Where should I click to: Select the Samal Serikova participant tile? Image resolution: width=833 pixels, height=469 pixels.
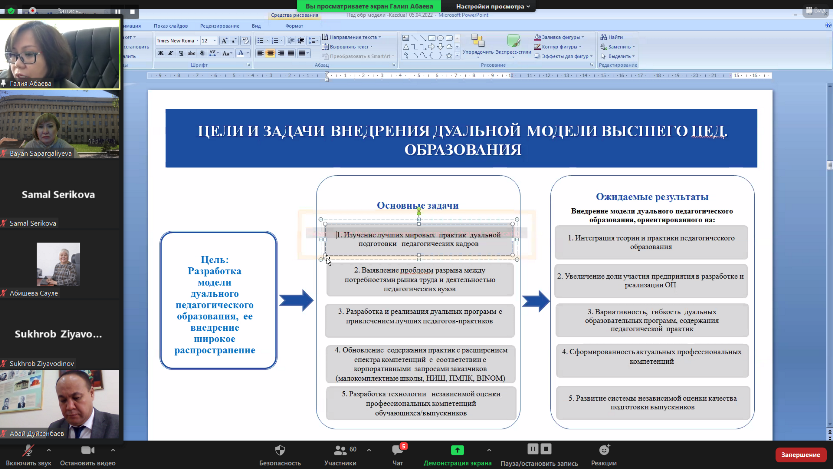tap(60, 197)
